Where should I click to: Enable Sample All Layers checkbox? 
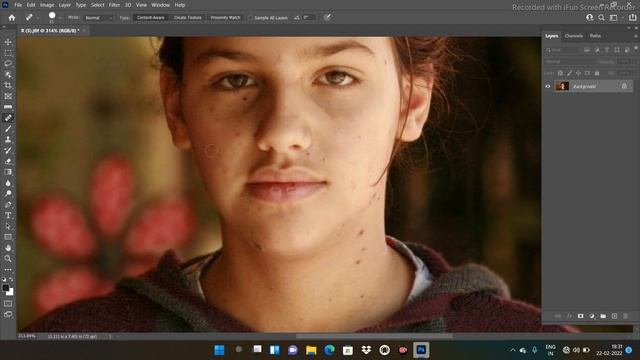click(x=251, y=18)
